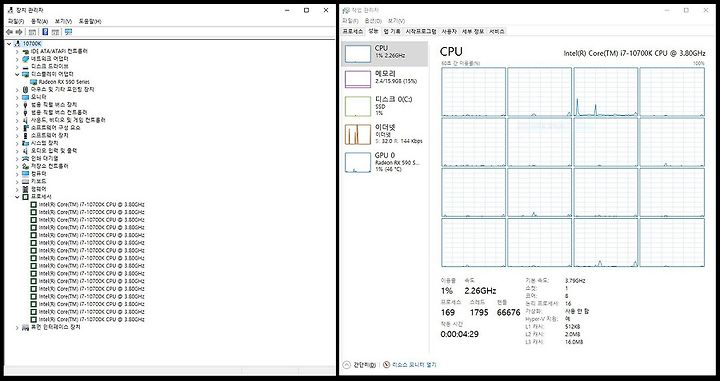Click the 간단히(D) fewer details button

360,365
